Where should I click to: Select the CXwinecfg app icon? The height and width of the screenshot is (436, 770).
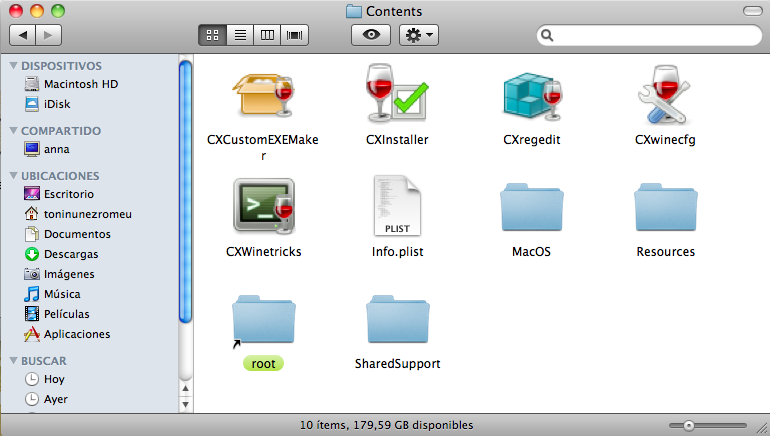[664, 94]
